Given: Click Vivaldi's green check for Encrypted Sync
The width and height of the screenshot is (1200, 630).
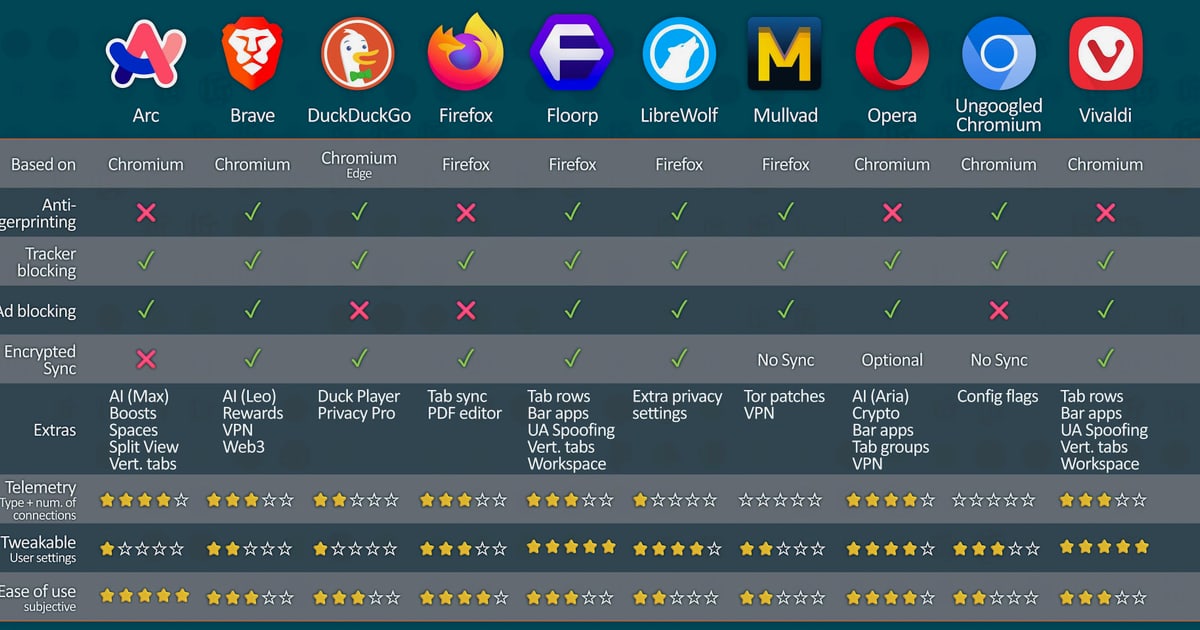Looking at the screenshot, I should tap(1105, 359).
